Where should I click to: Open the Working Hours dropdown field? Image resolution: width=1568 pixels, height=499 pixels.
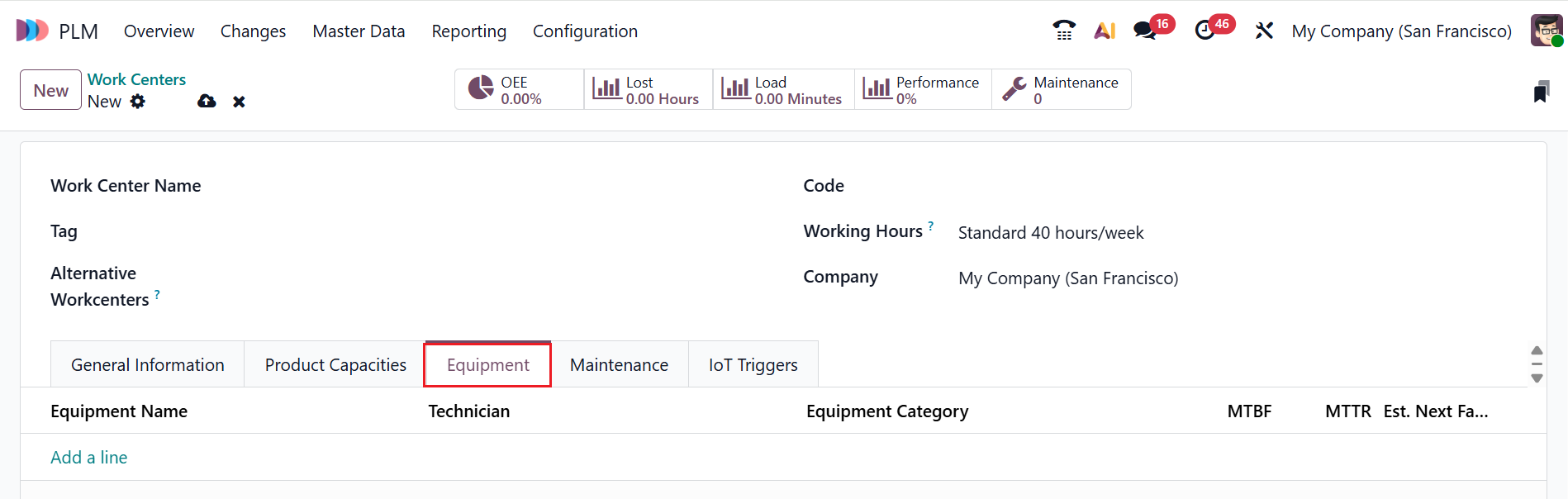(1157, 233)
